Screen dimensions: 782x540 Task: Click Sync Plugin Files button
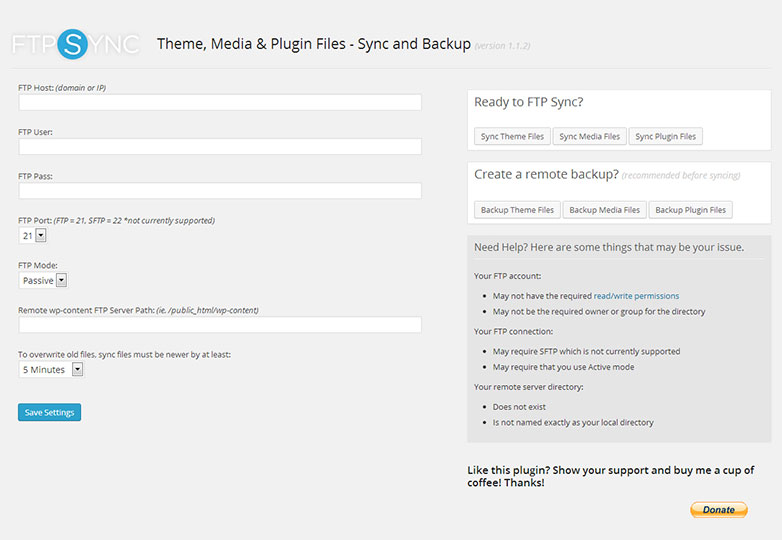[x=665, y=136]
